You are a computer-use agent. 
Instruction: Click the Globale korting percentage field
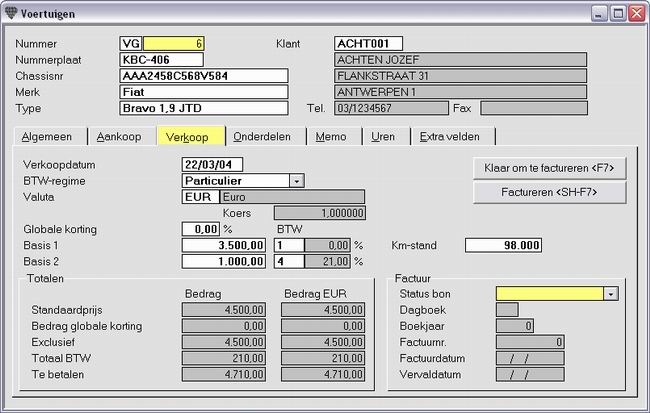click(200, 229)
